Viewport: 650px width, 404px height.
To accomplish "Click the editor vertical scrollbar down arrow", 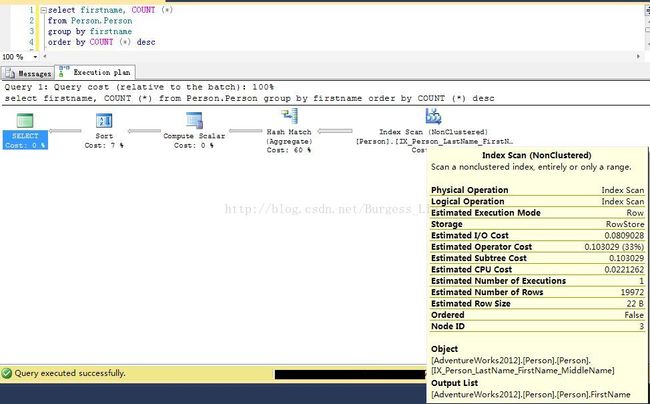I will click(x=648, y=43).
